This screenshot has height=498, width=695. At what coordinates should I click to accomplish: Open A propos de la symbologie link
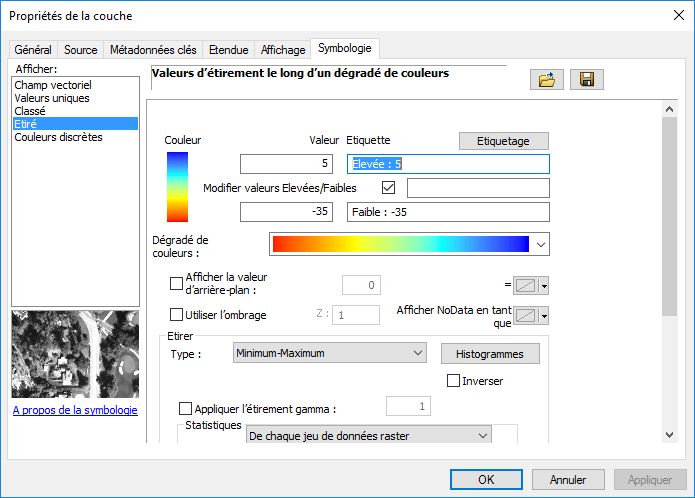pos(75,410)
